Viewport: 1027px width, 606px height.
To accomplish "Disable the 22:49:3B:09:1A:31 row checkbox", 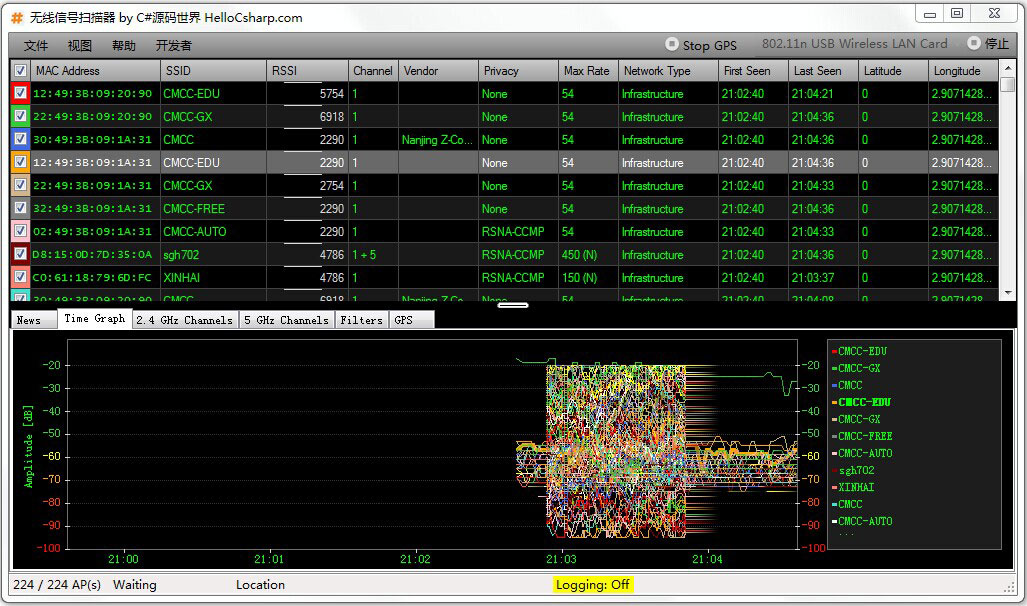I will pyautogui.click(x=20, y=185).
